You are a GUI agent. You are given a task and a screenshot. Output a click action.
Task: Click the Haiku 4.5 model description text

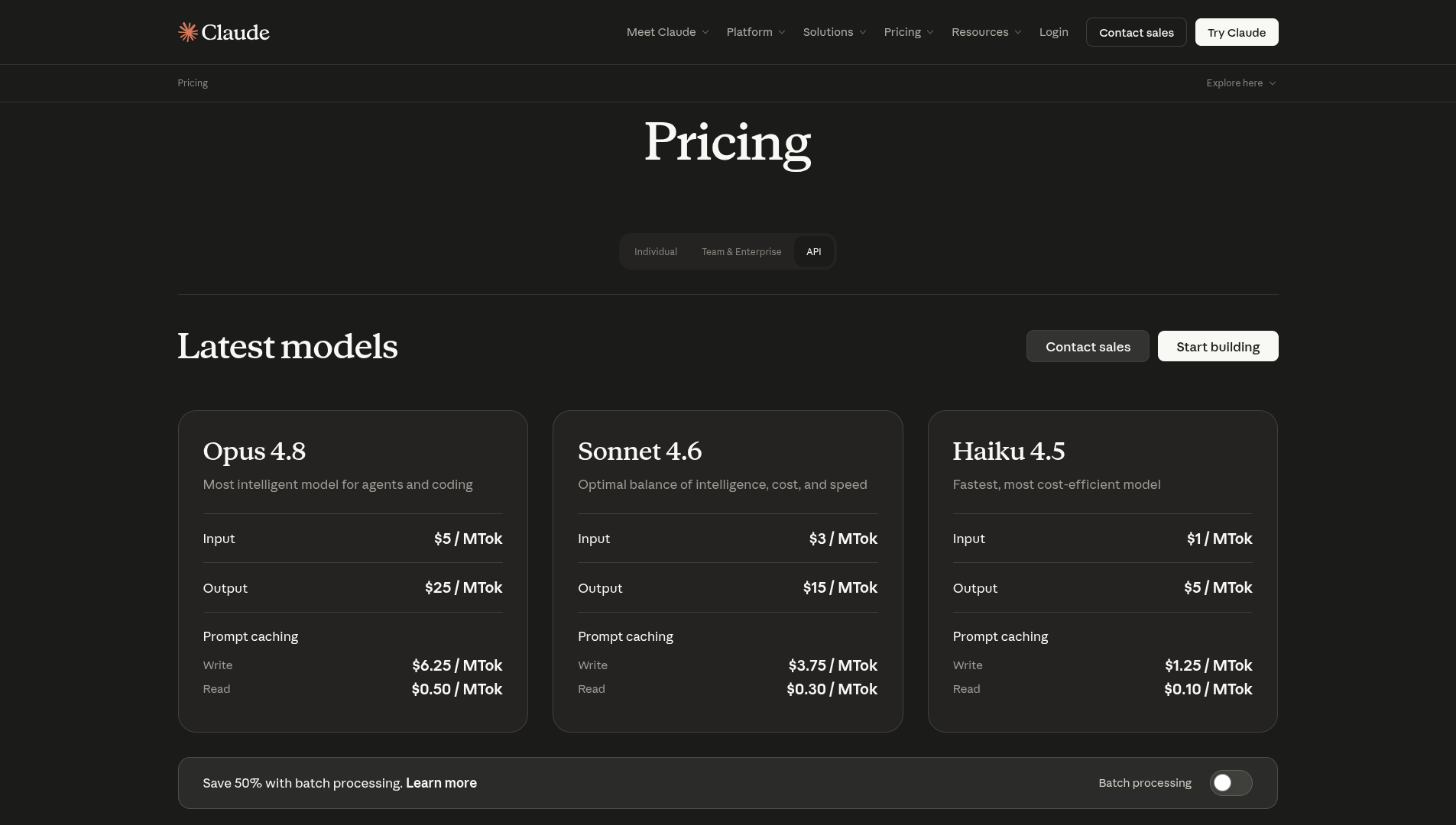[x=1057, y=484]
